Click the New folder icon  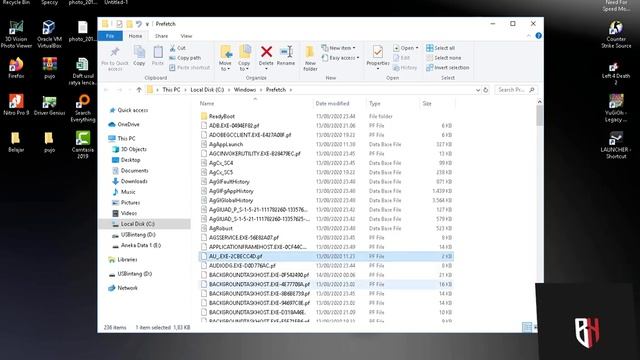(x=310, y=52)
